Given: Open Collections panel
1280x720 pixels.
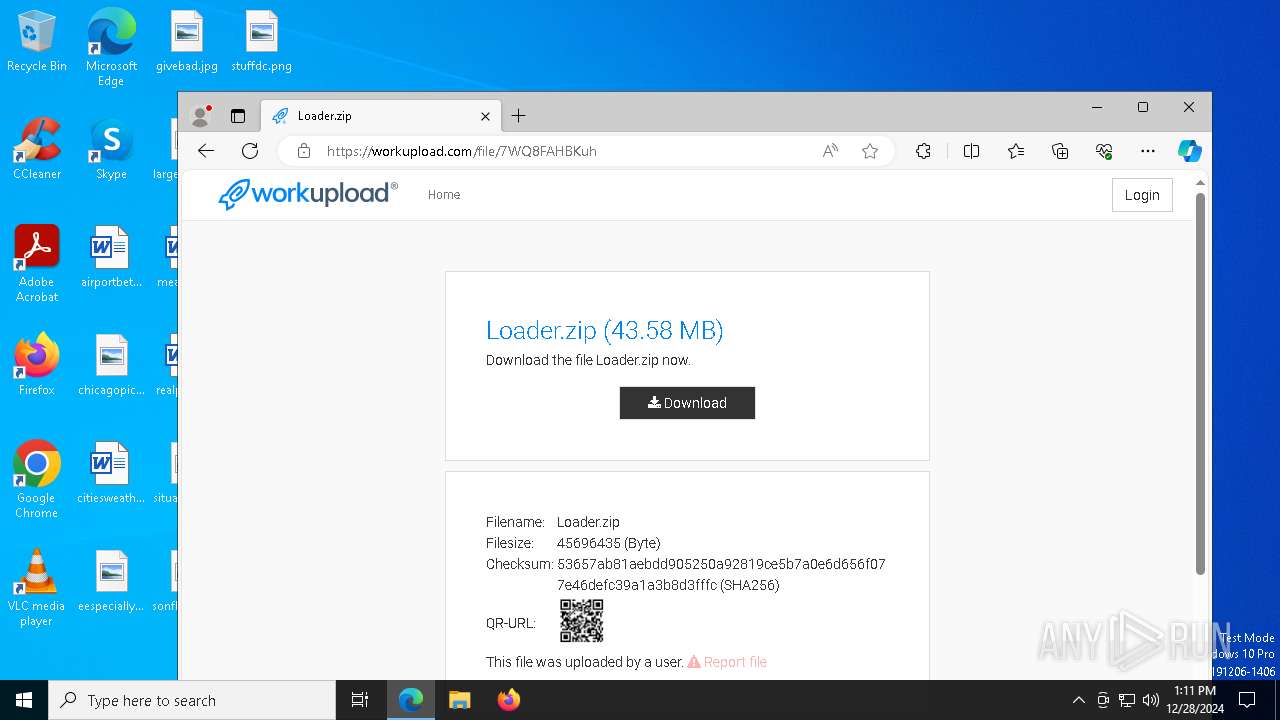Looking at the screenshot, I should tap(1060, 151).
